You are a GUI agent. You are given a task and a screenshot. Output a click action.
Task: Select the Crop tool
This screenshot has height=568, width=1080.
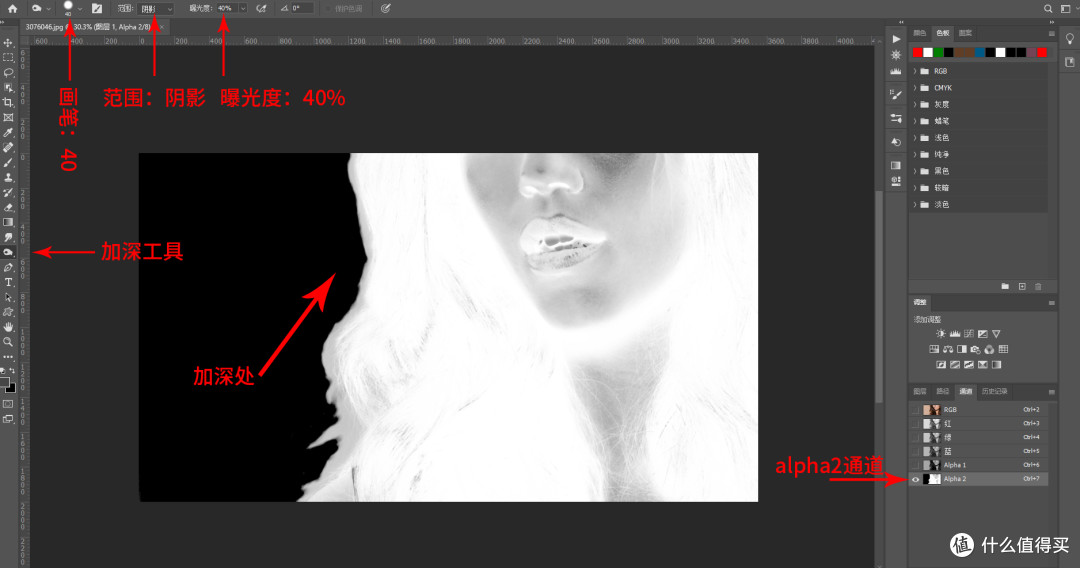pyautogui.click(x=8, y=102)
